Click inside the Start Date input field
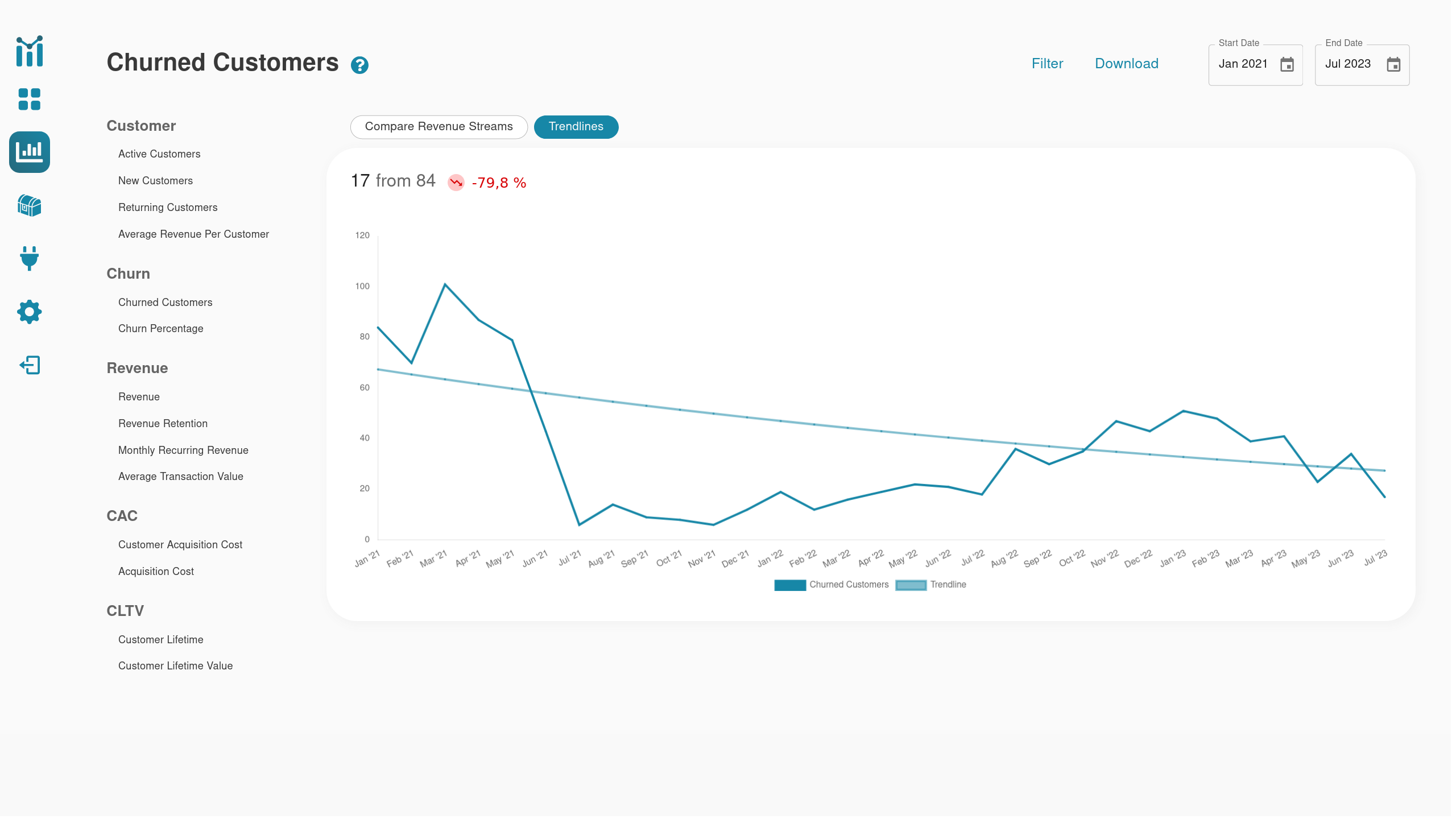 1243,64
